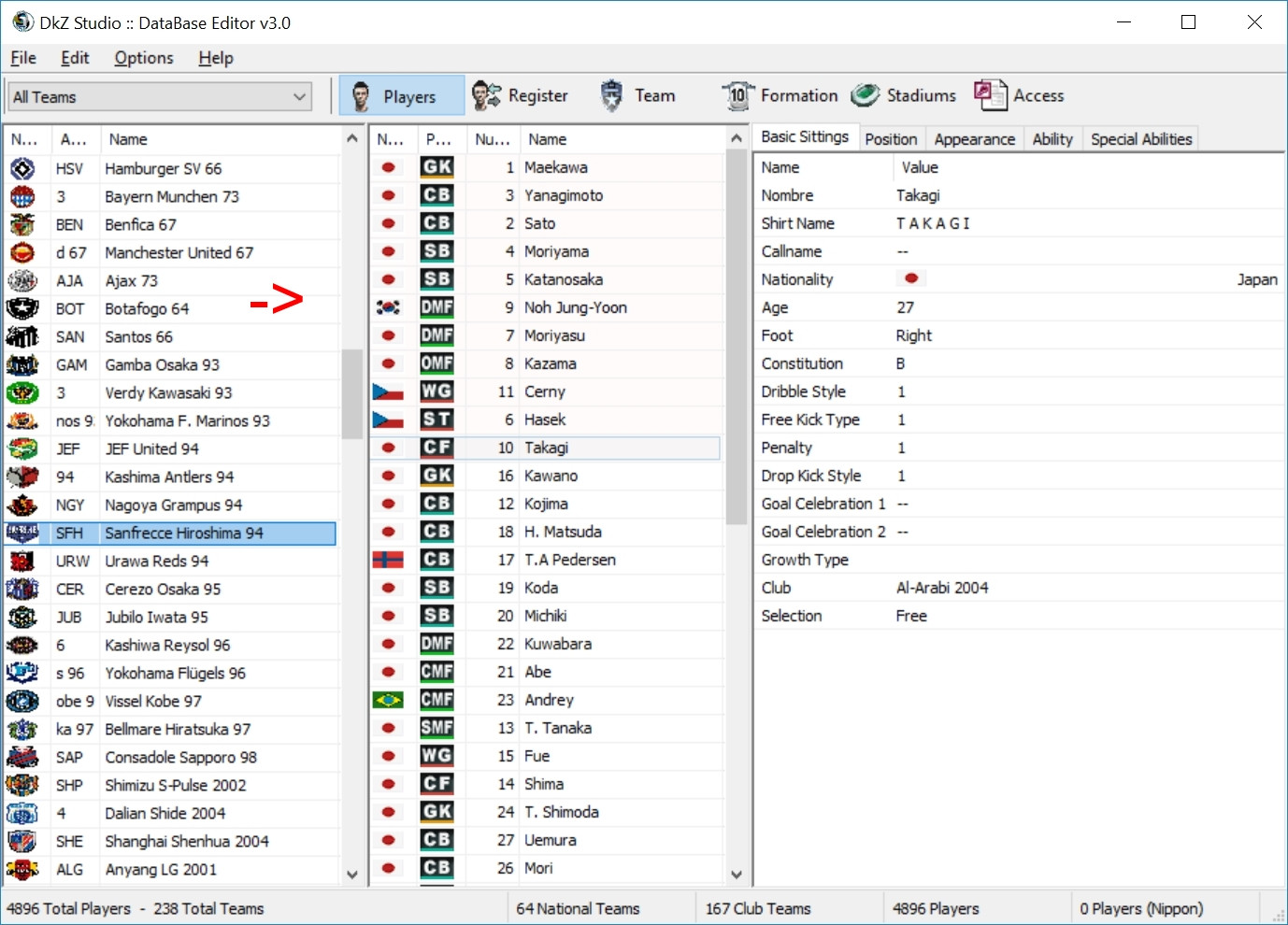Click the Hamburger SV 66 club crest icon
The width and height of the screenshot is (1288, 925).
pyautogui.click(x=22, y=169)
